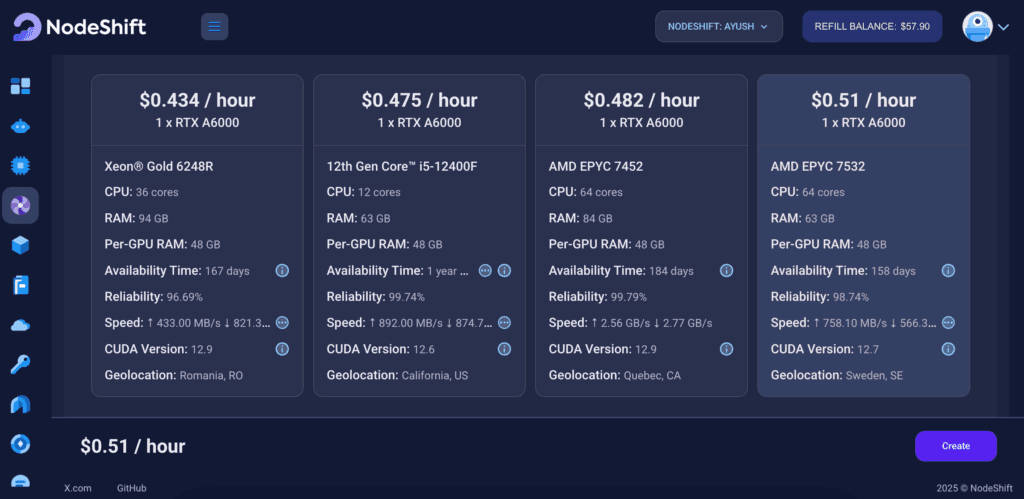Viewport: 1024px width, 499px height.
Task: Open the CPU chip icon in sidebar
Action: [20, 166]
